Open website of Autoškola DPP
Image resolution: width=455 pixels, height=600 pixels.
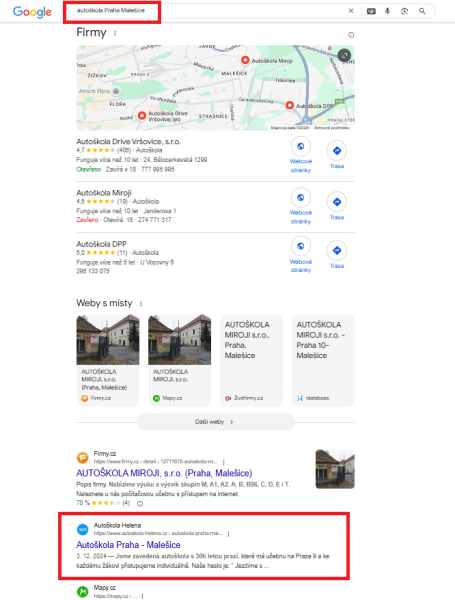point(301,255)
